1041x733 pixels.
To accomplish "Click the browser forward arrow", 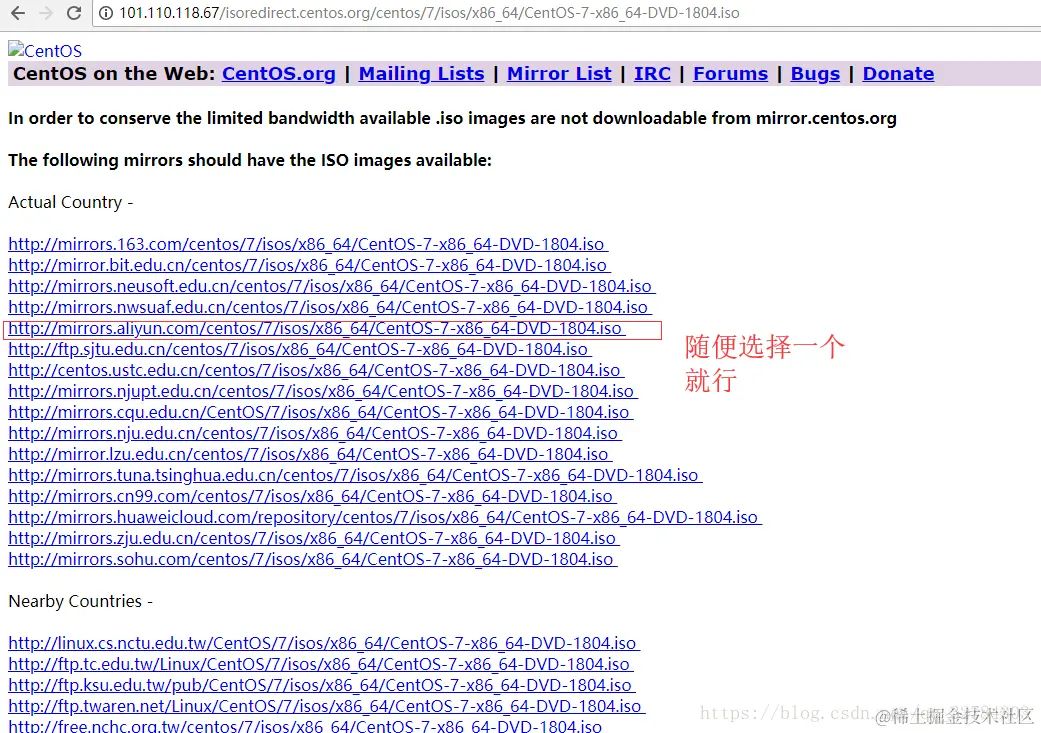I will [46, 13].
